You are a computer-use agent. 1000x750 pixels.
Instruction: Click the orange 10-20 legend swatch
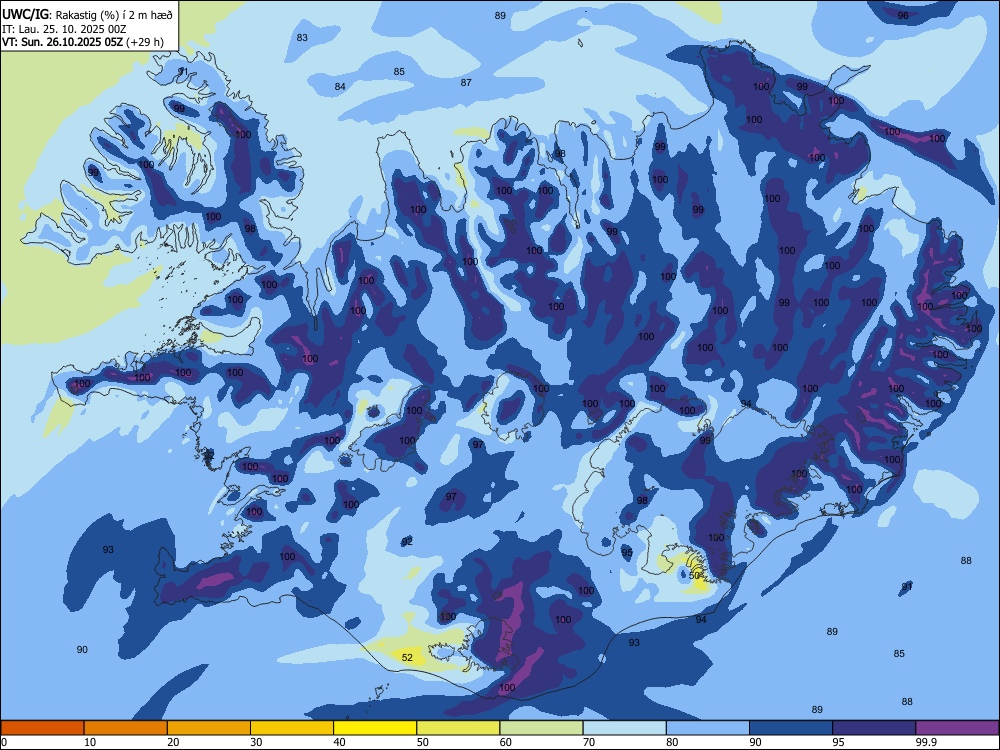click(126, 728)
